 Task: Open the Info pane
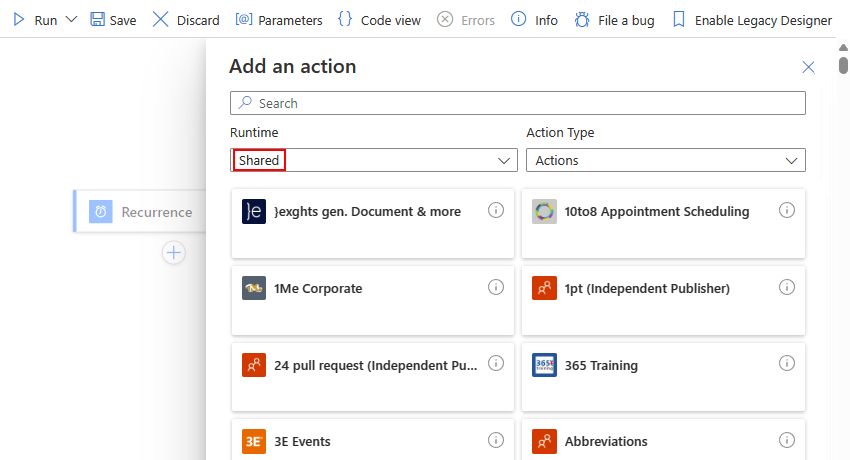coord(534,20)
